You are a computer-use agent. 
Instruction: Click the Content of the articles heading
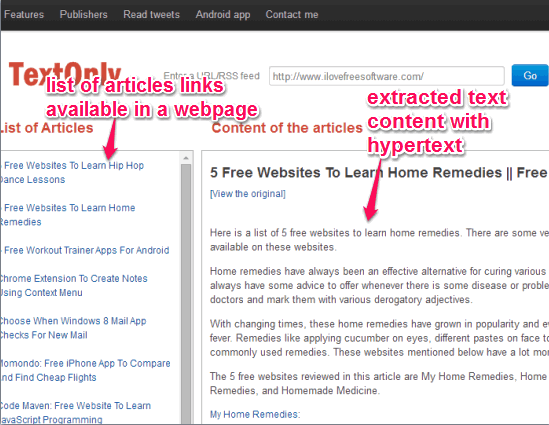pos(287,128)
